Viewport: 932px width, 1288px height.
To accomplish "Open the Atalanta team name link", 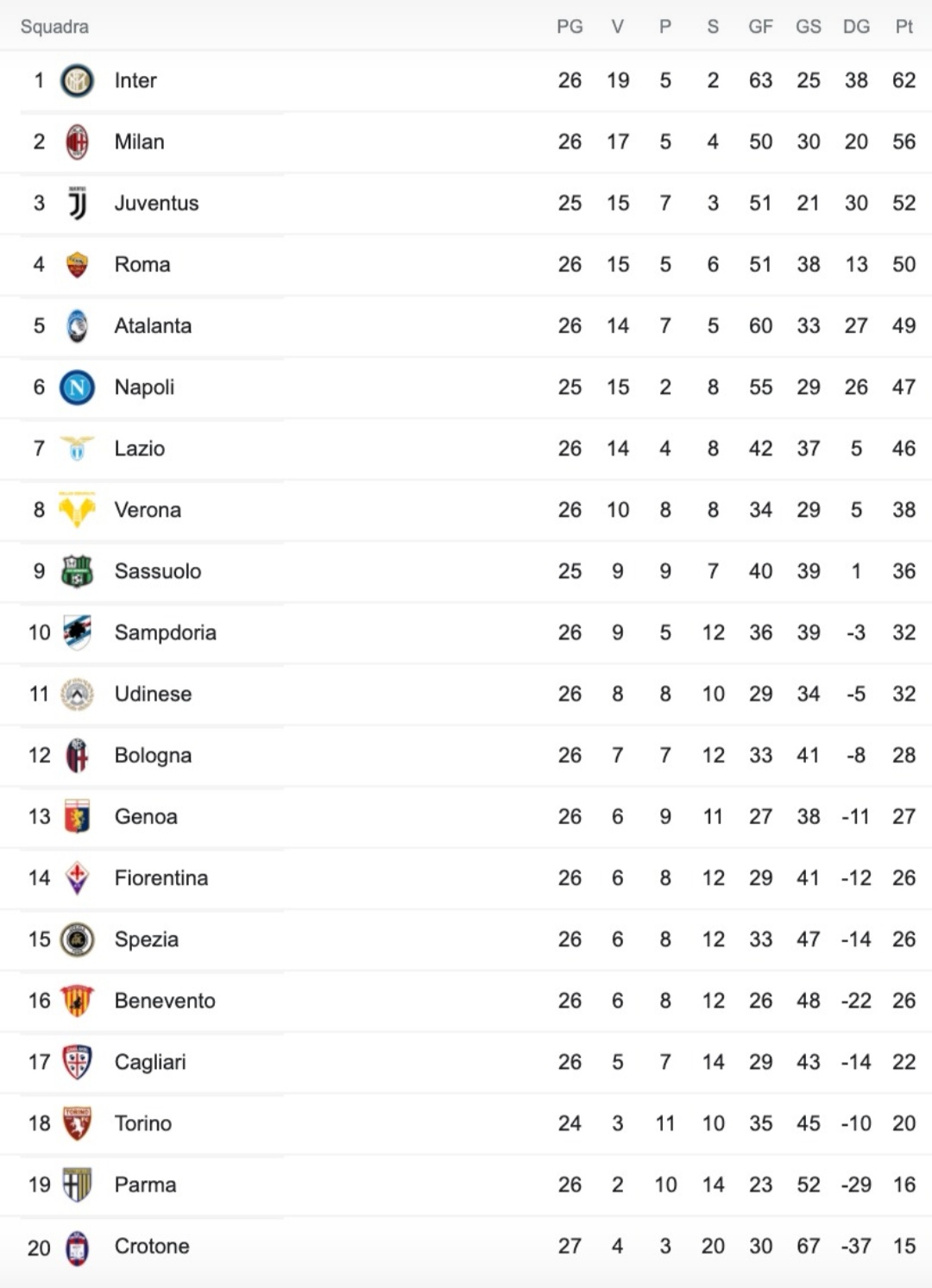I will [154, 326].
